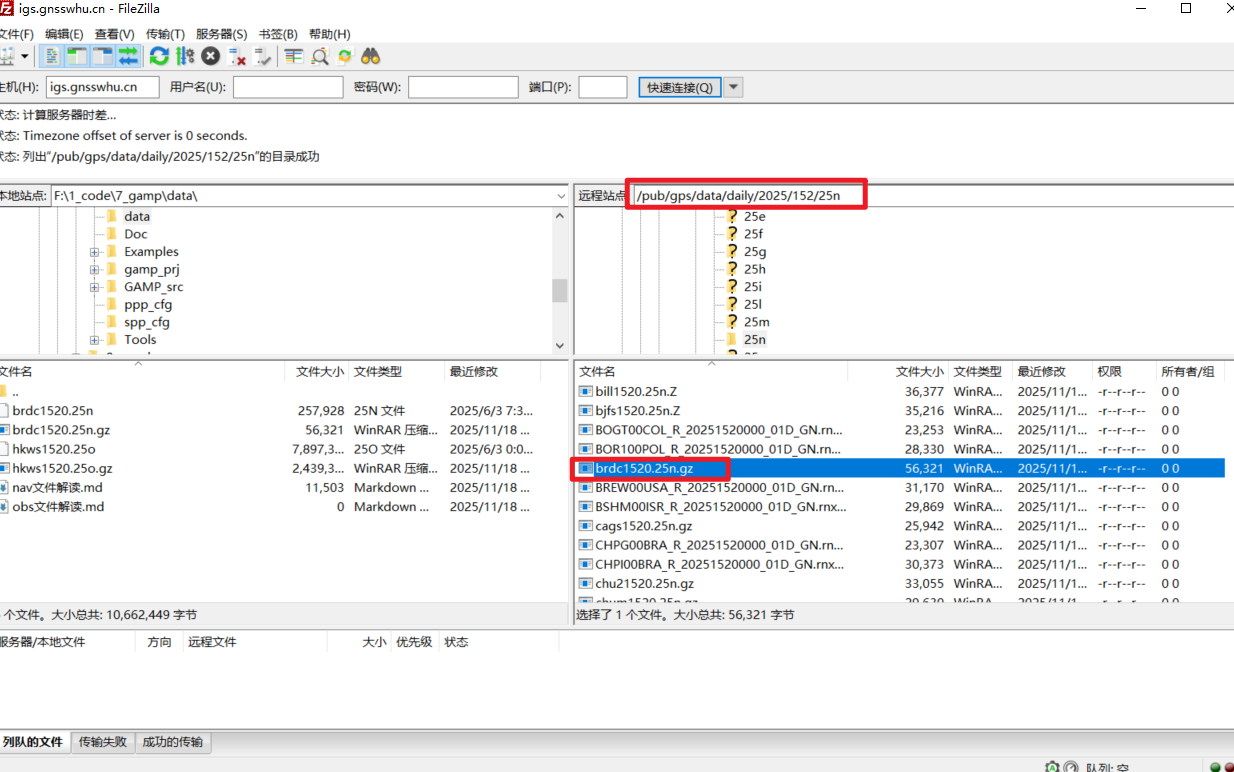
Task: Sort remote list by 文件大小 column header
Action: 919,372
